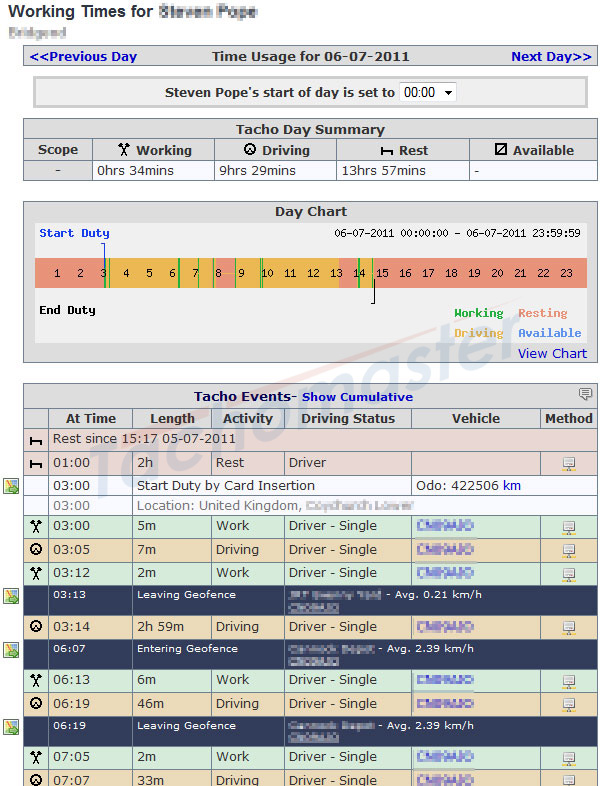606x786 pixels.
Task: Click the Resting legend label
Action: [543, 313]
